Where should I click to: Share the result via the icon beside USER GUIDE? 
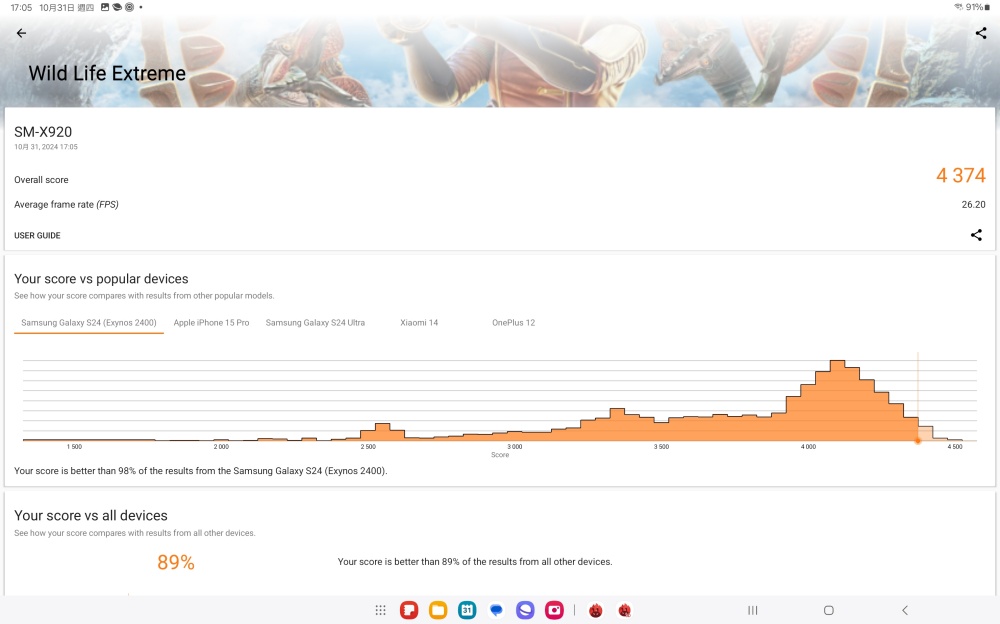[x=976, y=235]
